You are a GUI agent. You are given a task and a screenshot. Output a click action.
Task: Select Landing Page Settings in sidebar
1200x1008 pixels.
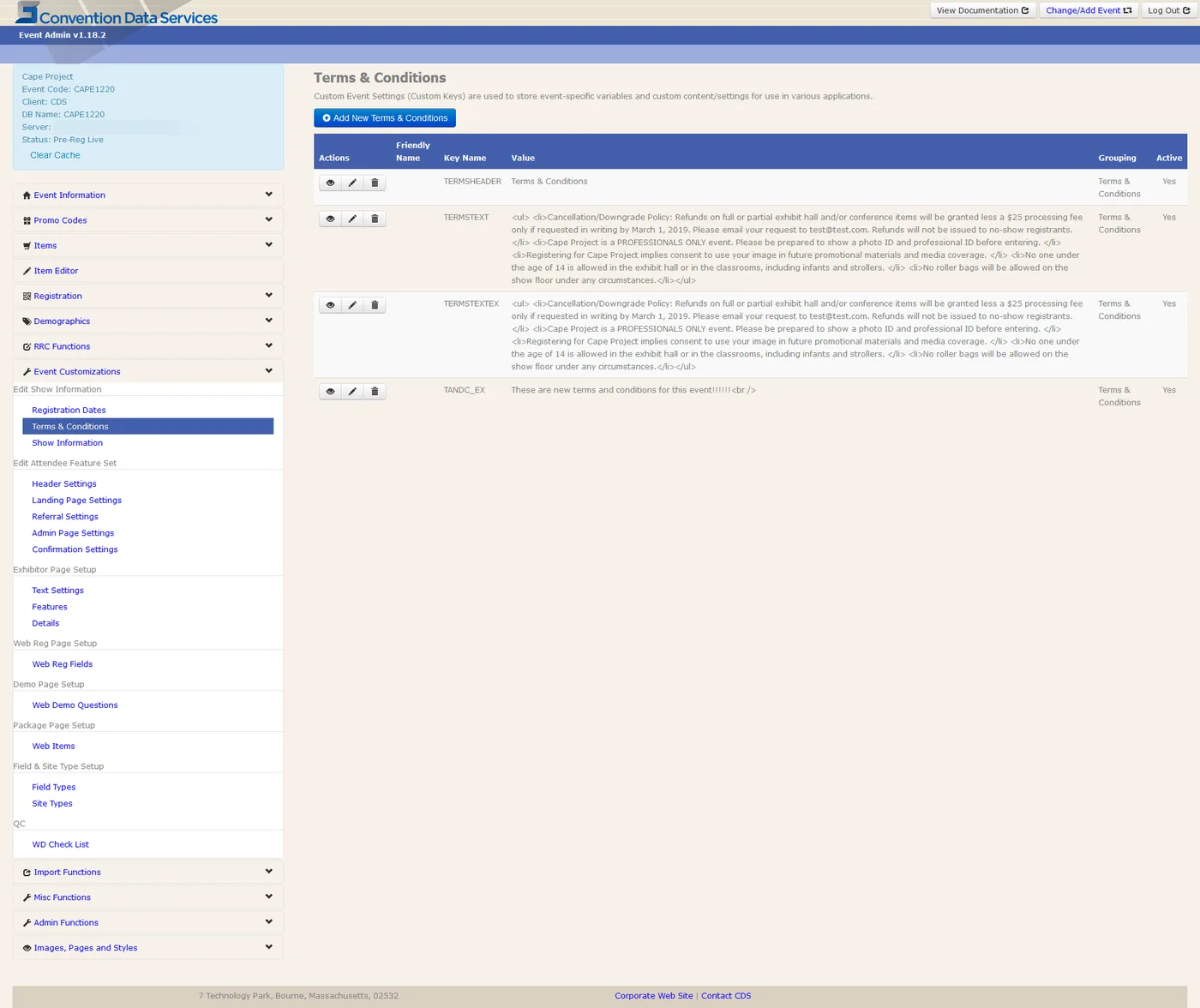(x=76, y=500)
